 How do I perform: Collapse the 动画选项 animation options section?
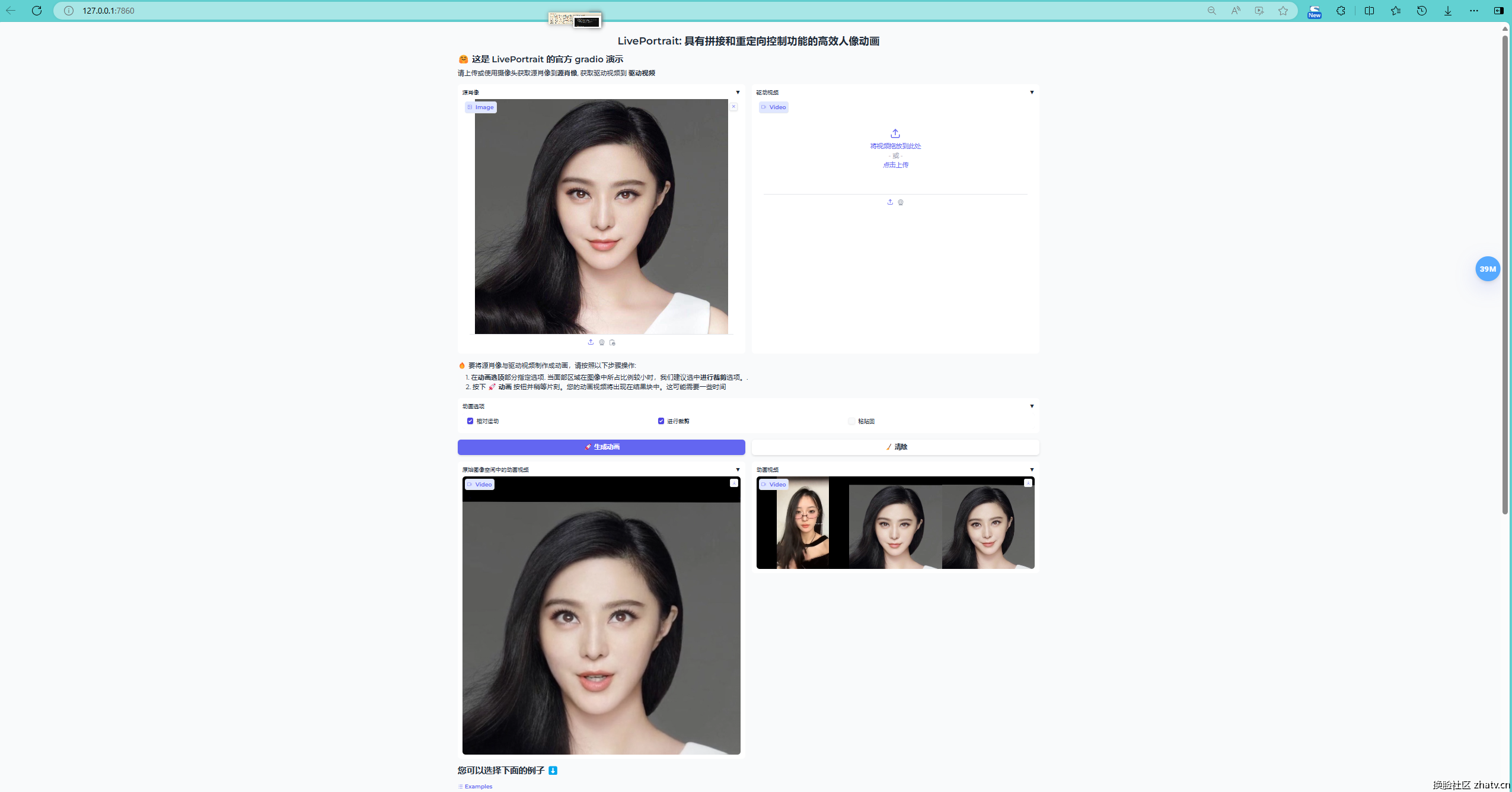[1032, 406]
